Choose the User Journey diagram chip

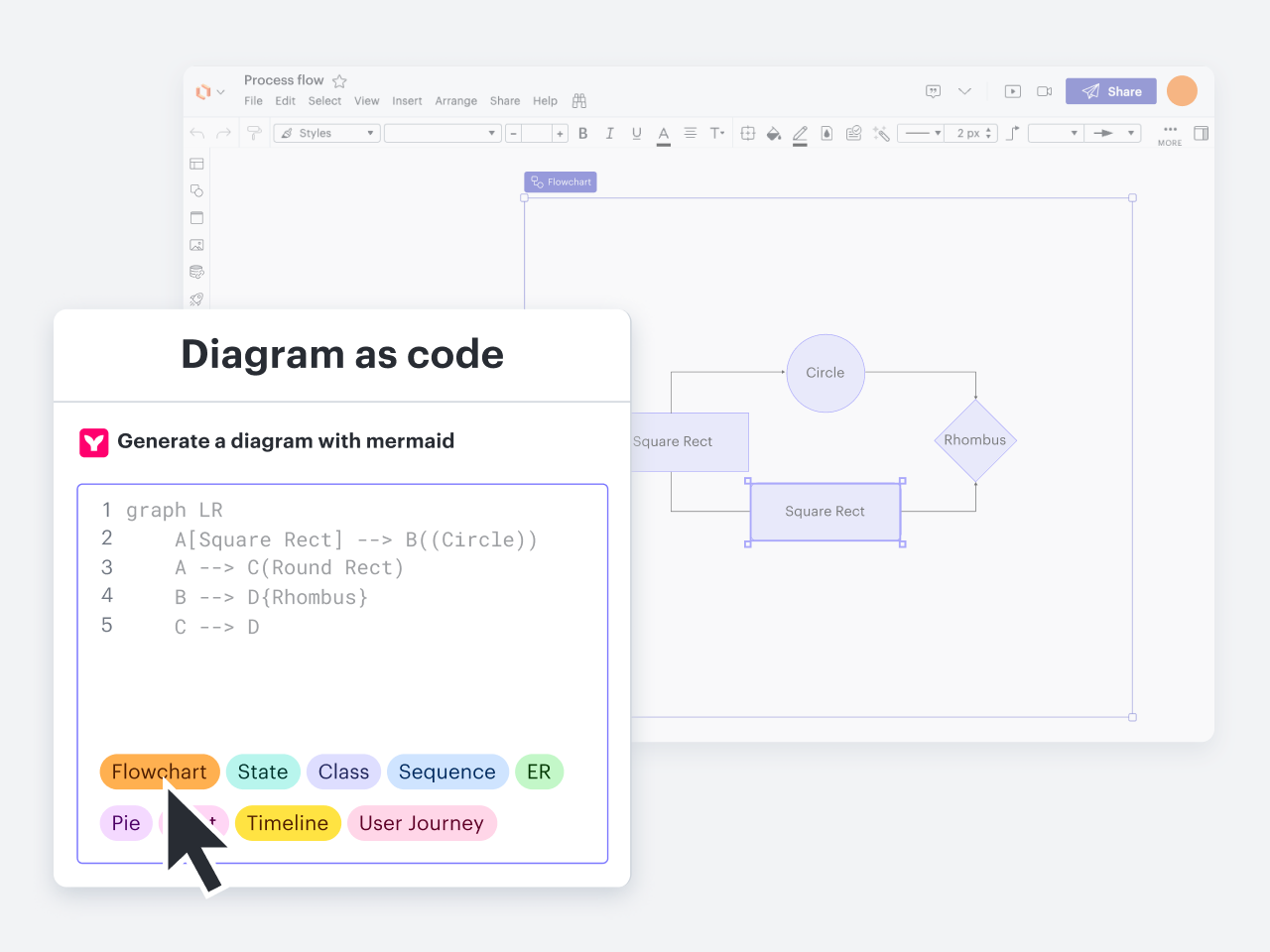click(422, 823)
